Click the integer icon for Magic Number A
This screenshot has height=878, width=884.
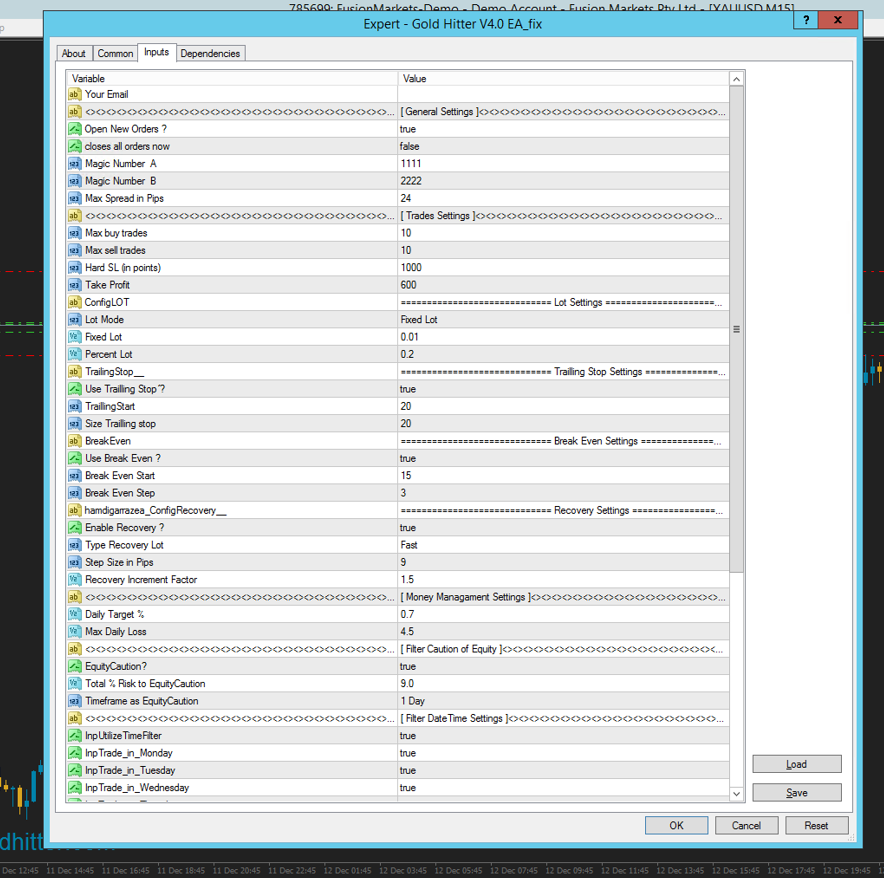[74, 164]
